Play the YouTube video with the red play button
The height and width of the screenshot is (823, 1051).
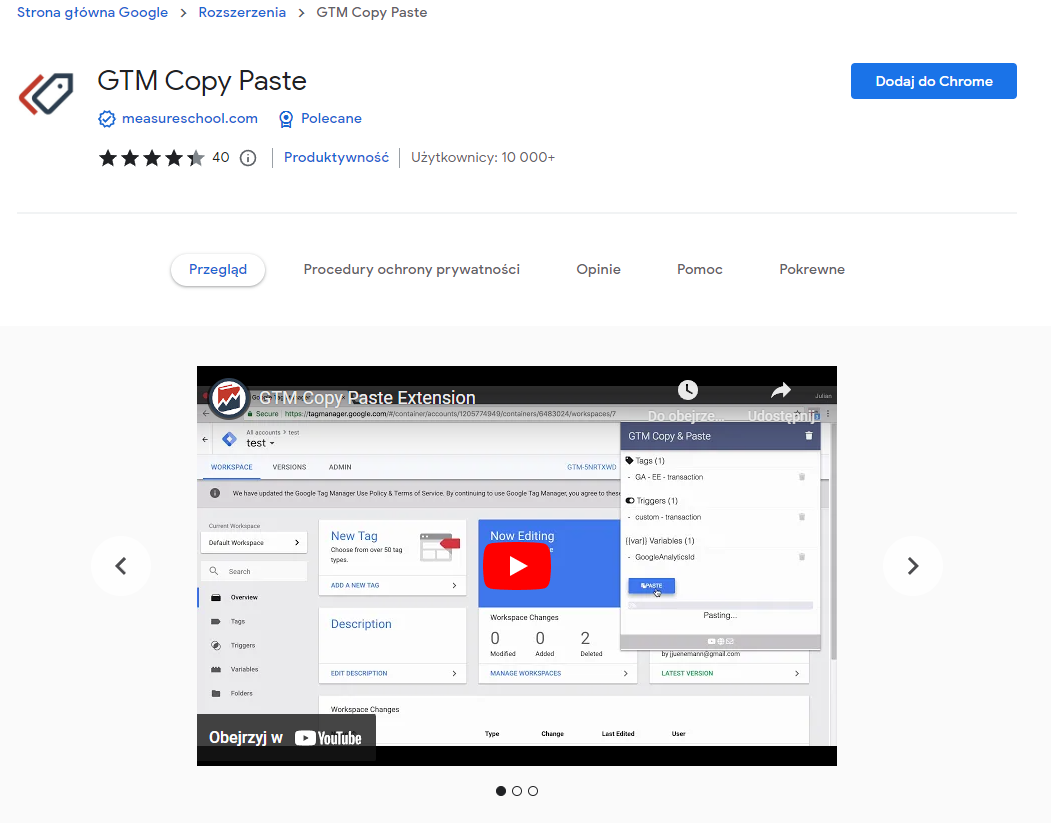click(x=517, y=566)
